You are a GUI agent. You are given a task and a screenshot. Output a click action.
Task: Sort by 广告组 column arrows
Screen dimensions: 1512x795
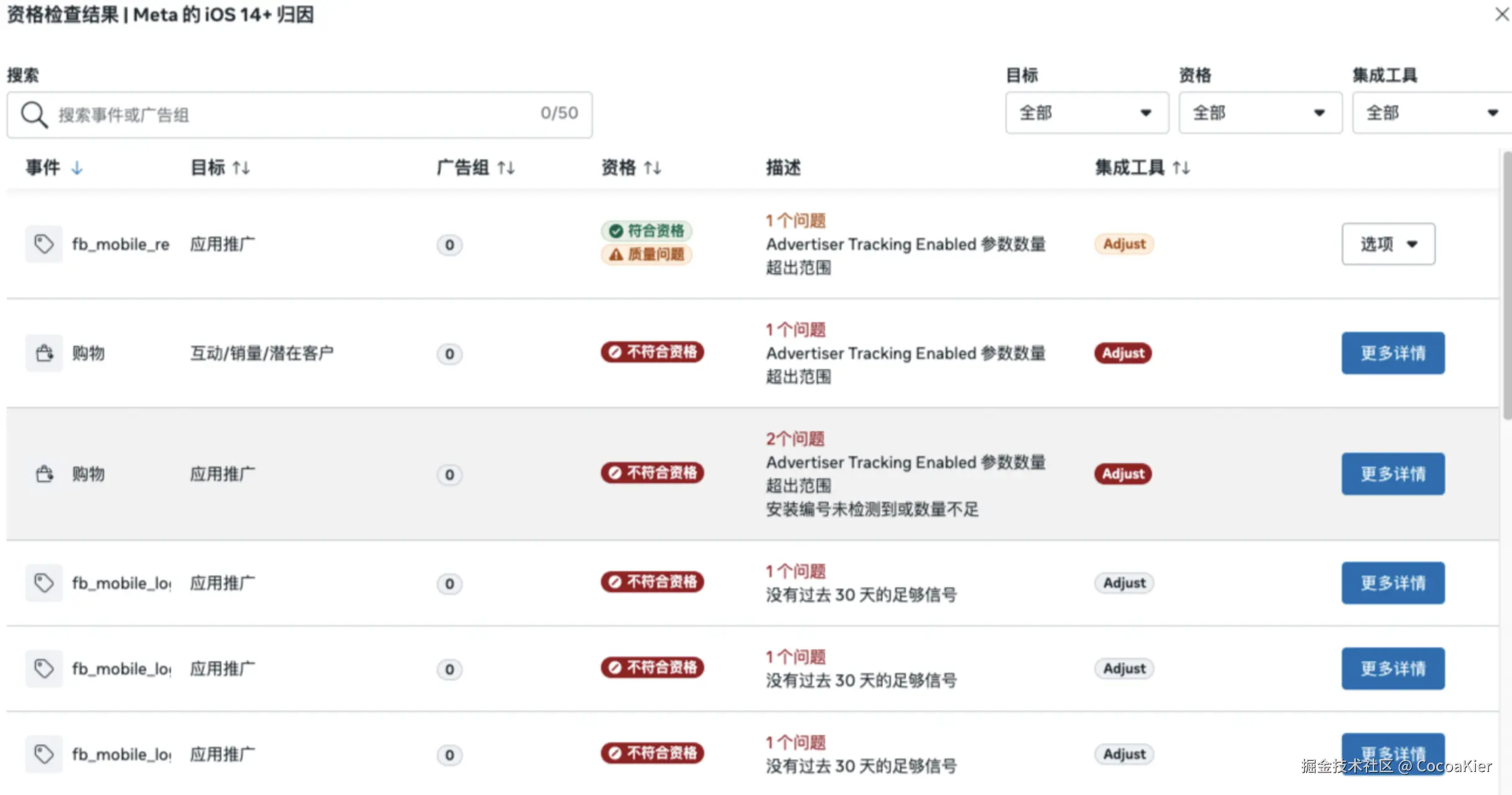[x=506, y=168]
